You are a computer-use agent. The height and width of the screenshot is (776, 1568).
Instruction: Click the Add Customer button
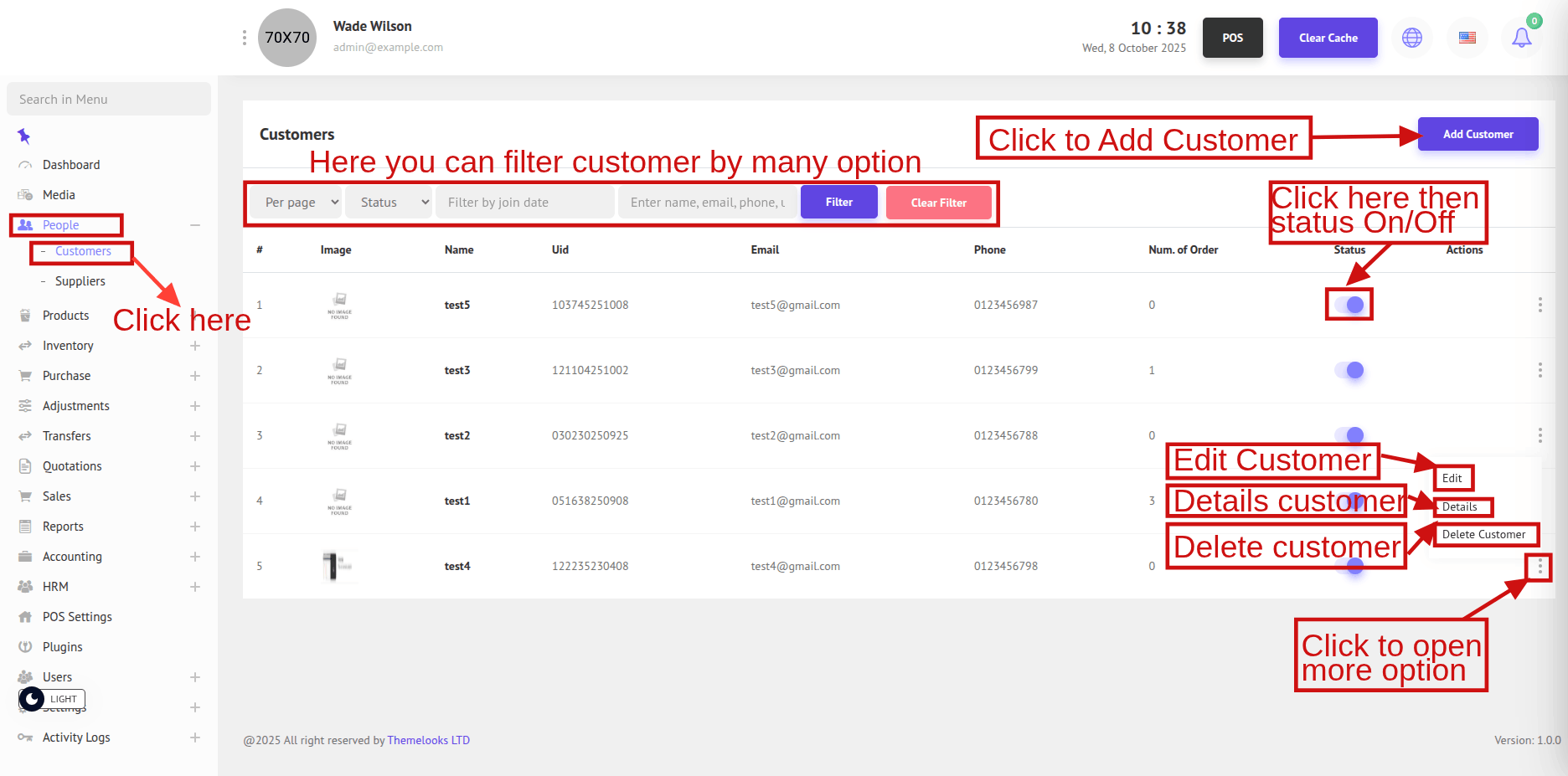click(x=1478, y=134)
